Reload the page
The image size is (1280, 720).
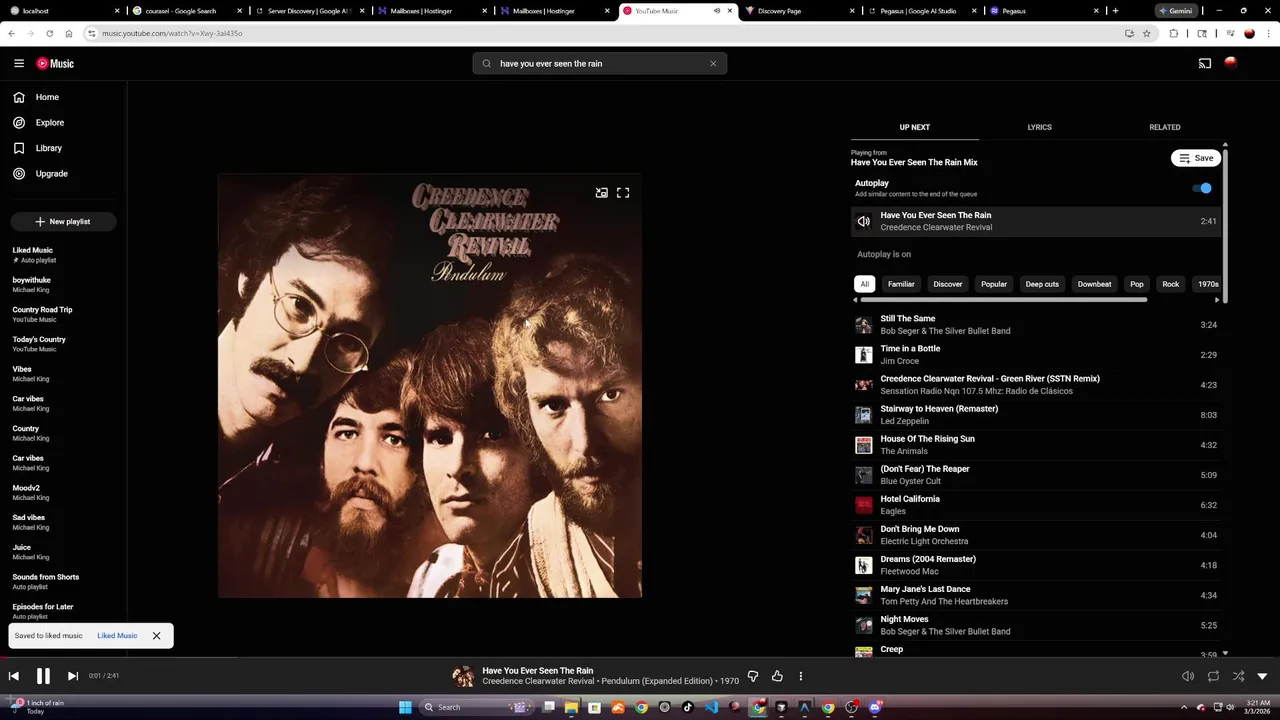tap(49, 33)
